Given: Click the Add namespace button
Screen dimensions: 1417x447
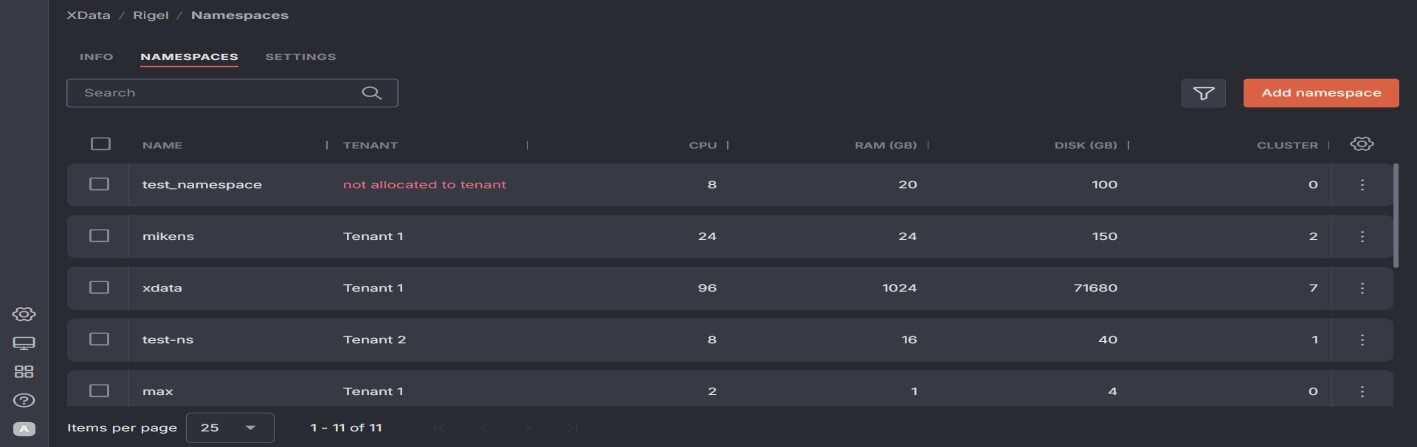Looking at the screenshot, I should coord(1320,93).
